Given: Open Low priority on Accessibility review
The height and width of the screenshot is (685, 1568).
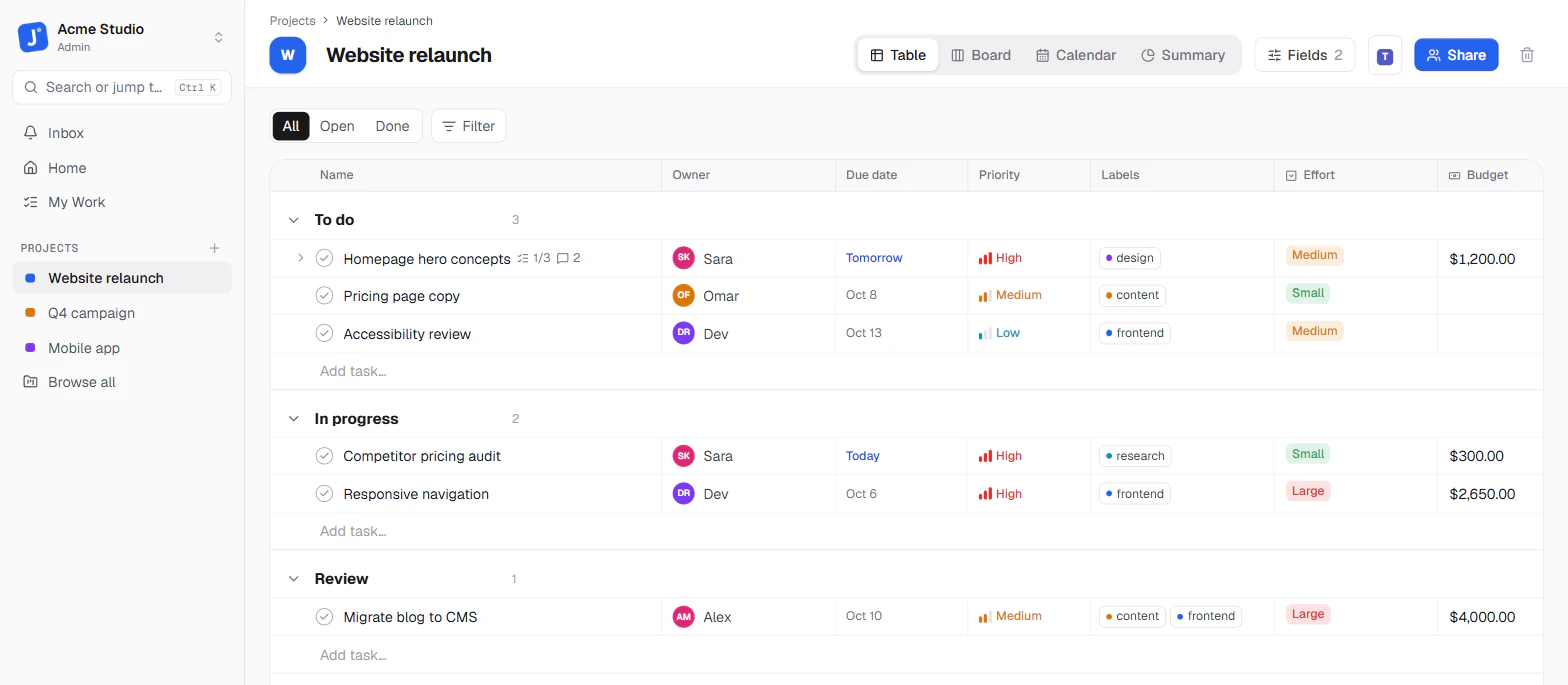Looking at the screenshot, I should tap(999, 333).
